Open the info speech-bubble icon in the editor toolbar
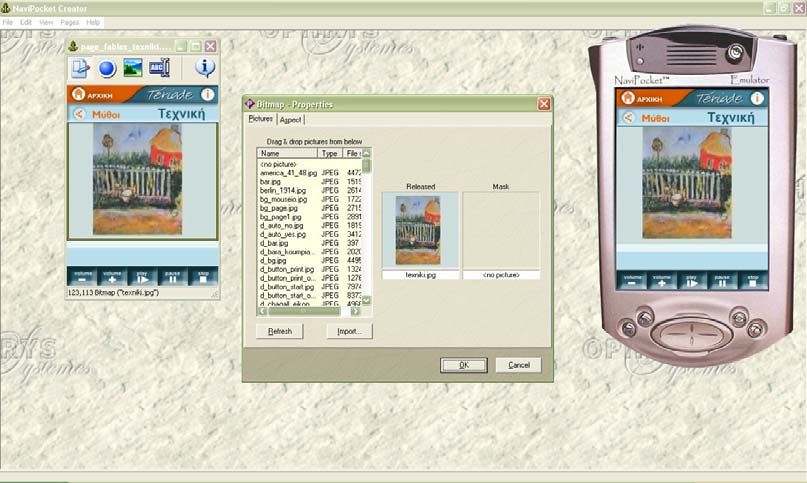 click(205, 68)
